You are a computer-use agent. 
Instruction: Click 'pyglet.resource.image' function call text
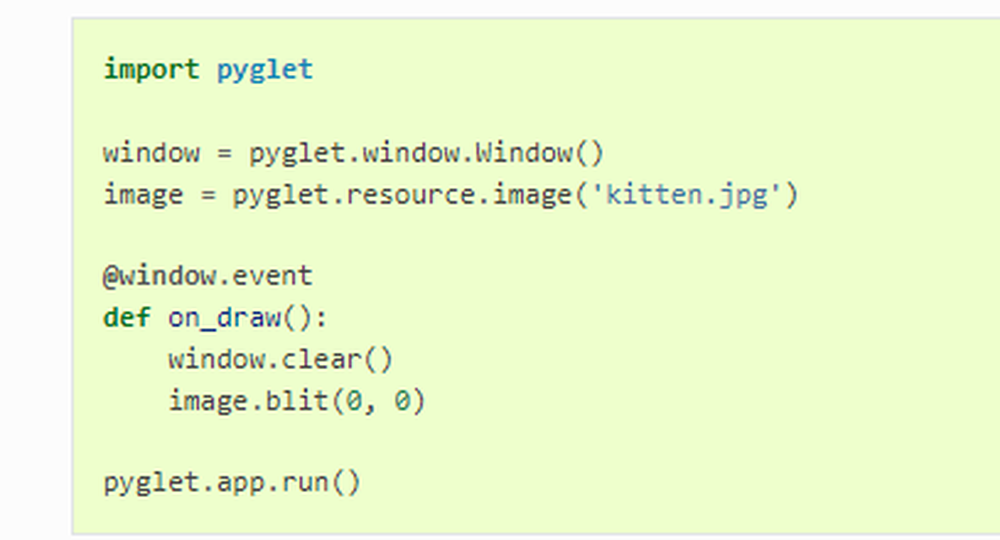point(402,195)
